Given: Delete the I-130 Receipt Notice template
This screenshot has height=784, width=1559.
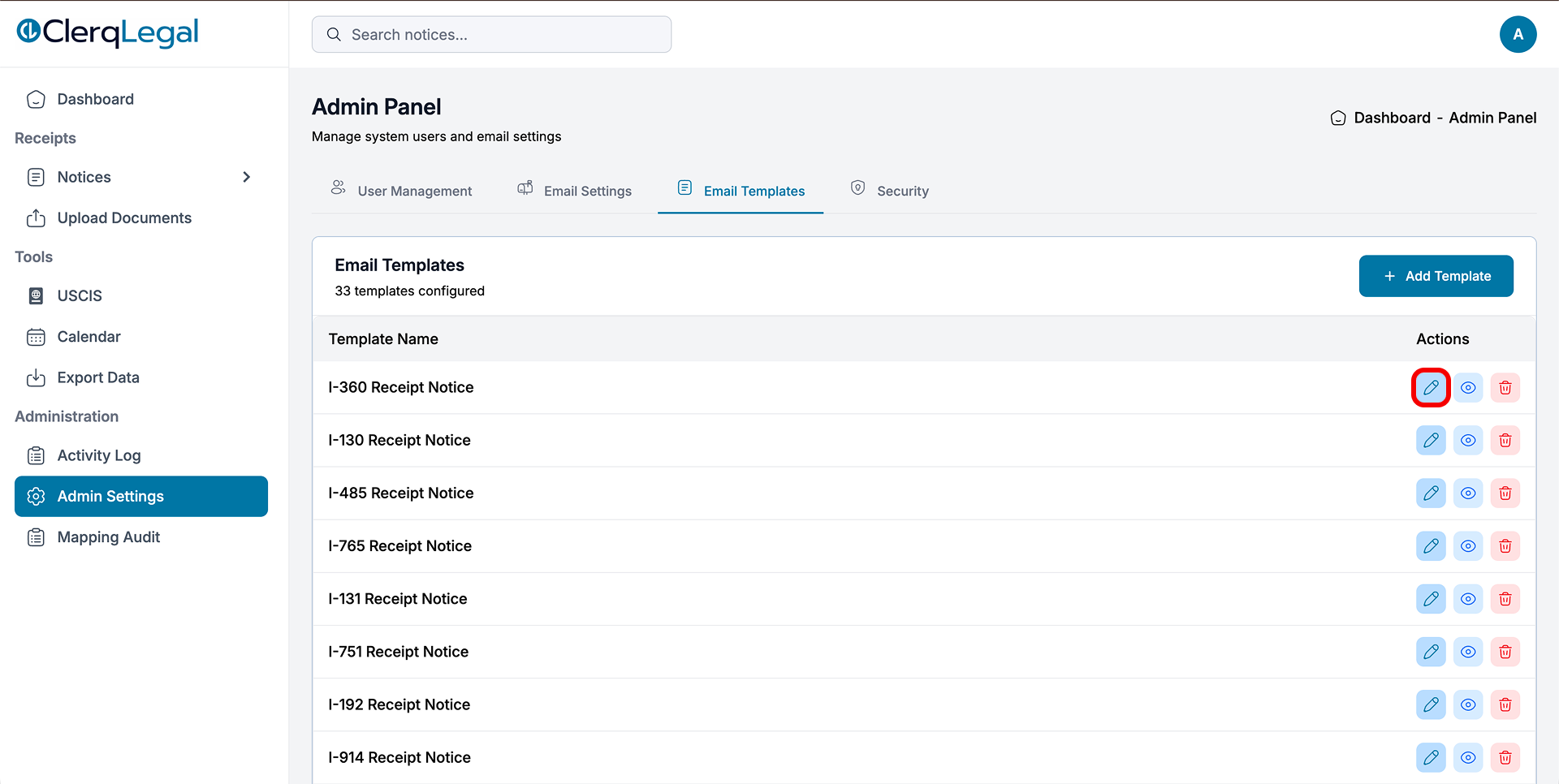Looking at the screenshot, I should pyautogui.click(x=1505, y=441).
